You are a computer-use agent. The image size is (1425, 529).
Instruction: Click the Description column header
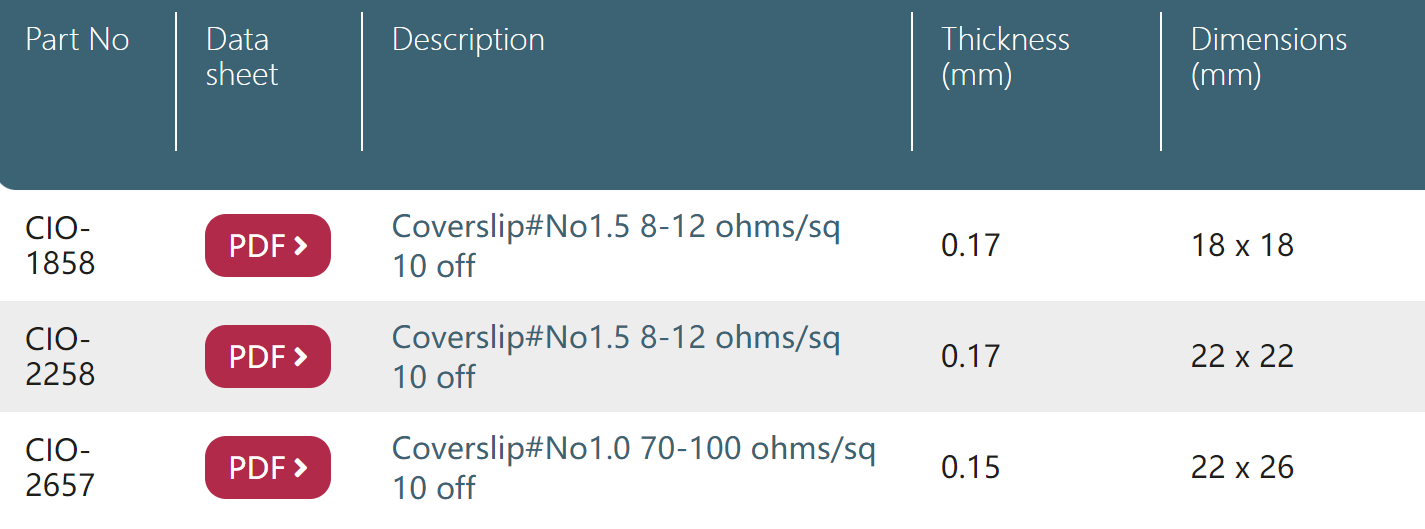point(468,40)
